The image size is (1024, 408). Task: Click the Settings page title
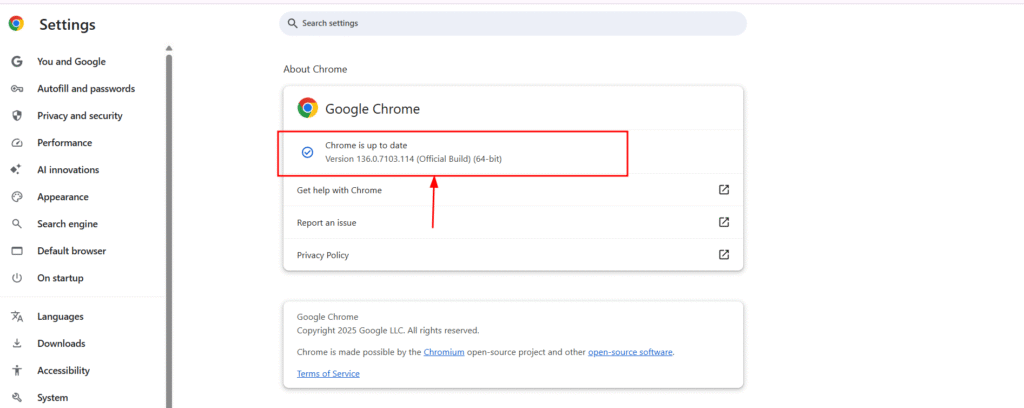click(67, 25)
